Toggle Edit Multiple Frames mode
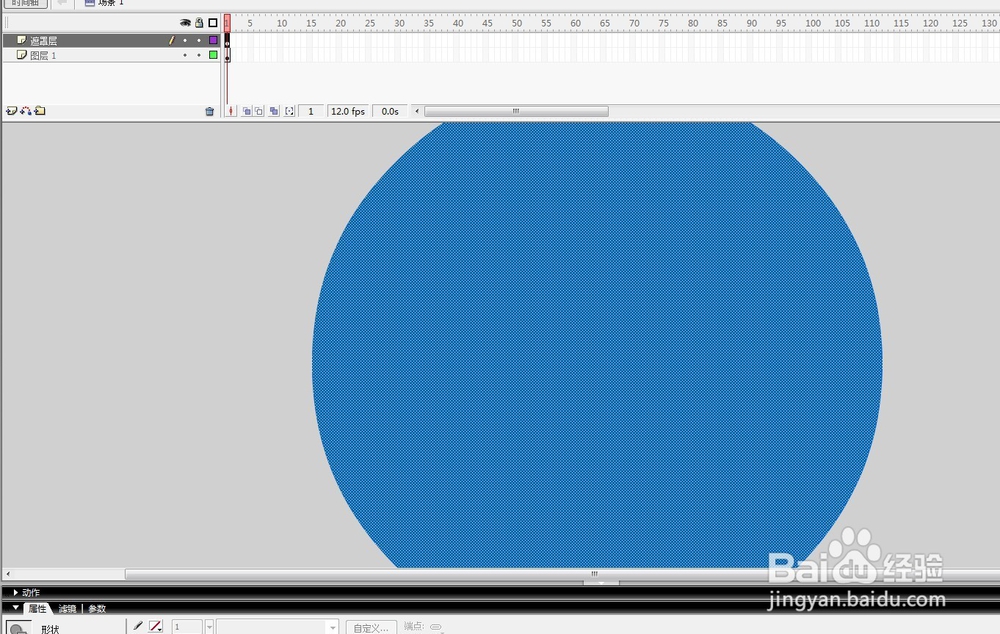 (274, 111)
